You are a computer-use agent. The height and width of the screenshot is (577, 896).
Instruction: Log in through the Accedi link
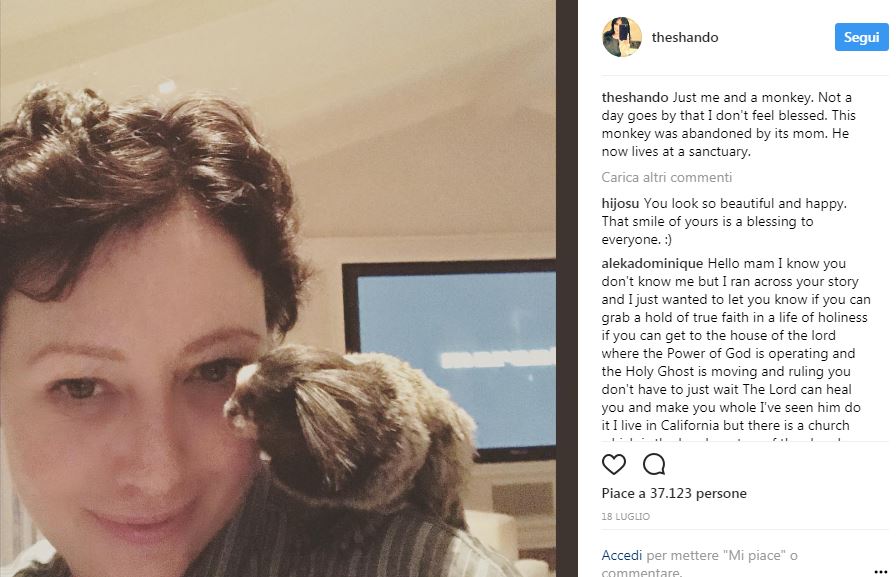coord(622,555)
